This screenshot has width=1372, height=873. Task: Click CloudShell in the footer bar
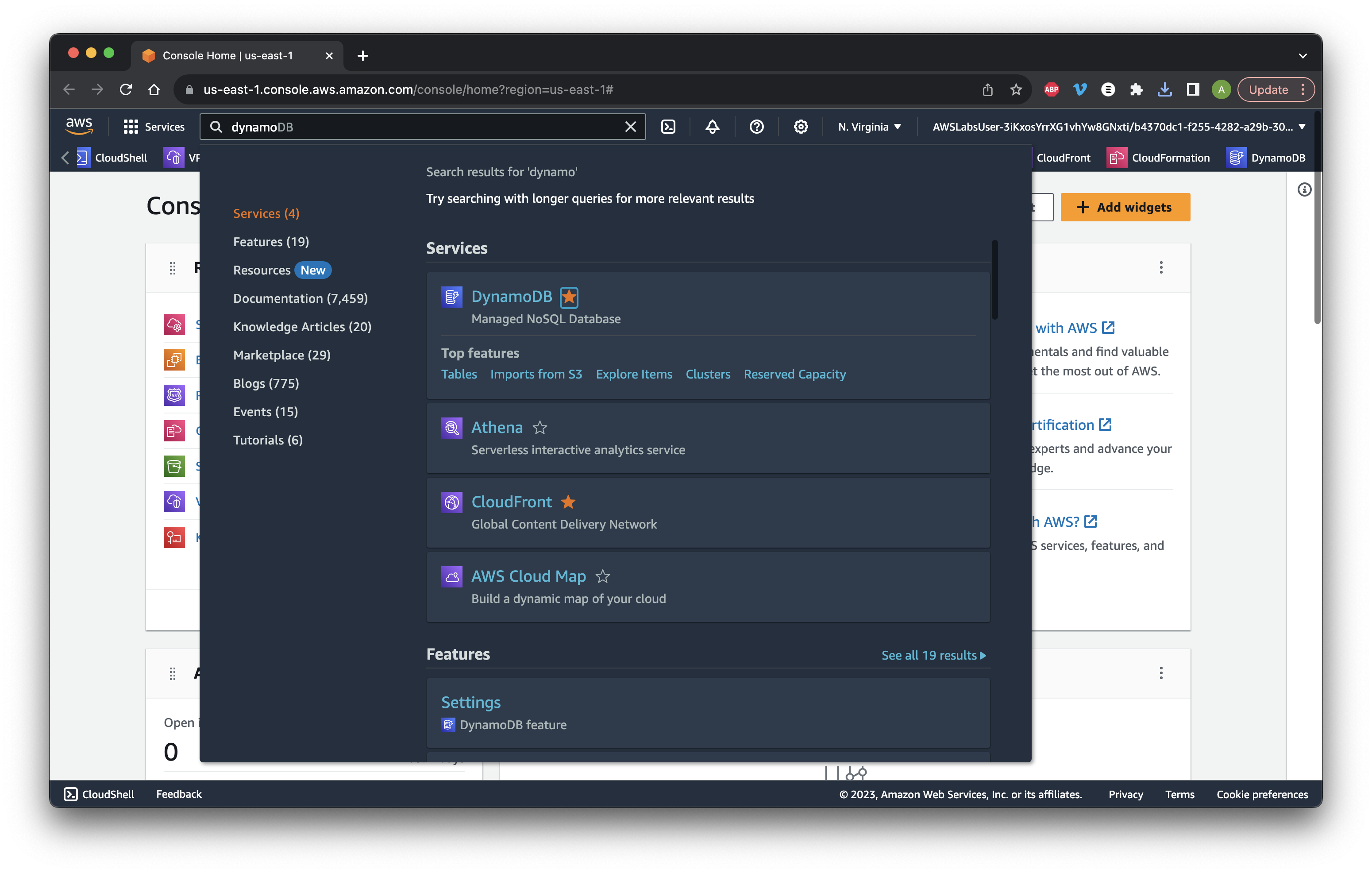pyautogui.click(x=99, y=794)
